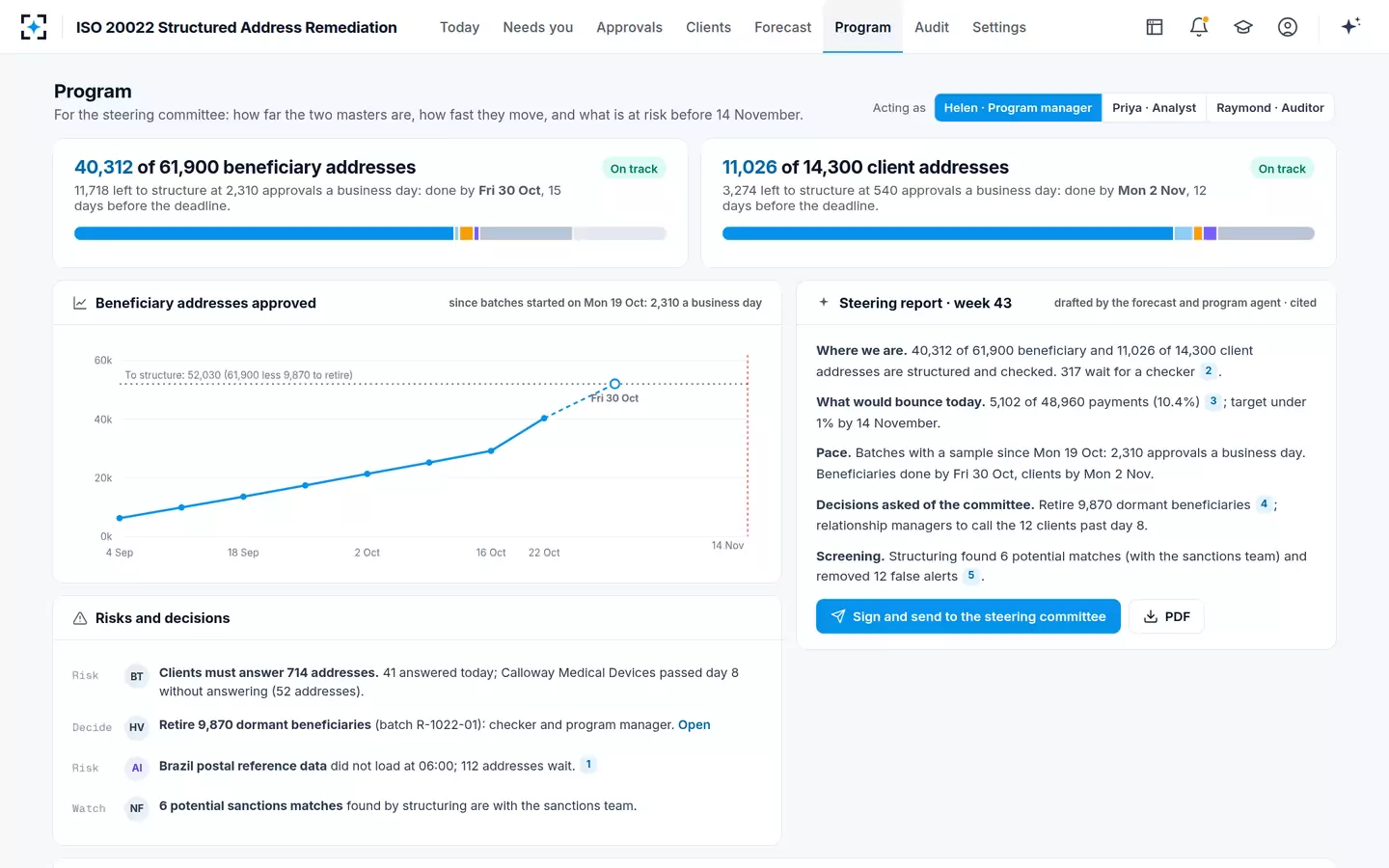Open the Needs you tab

point(538,27)
